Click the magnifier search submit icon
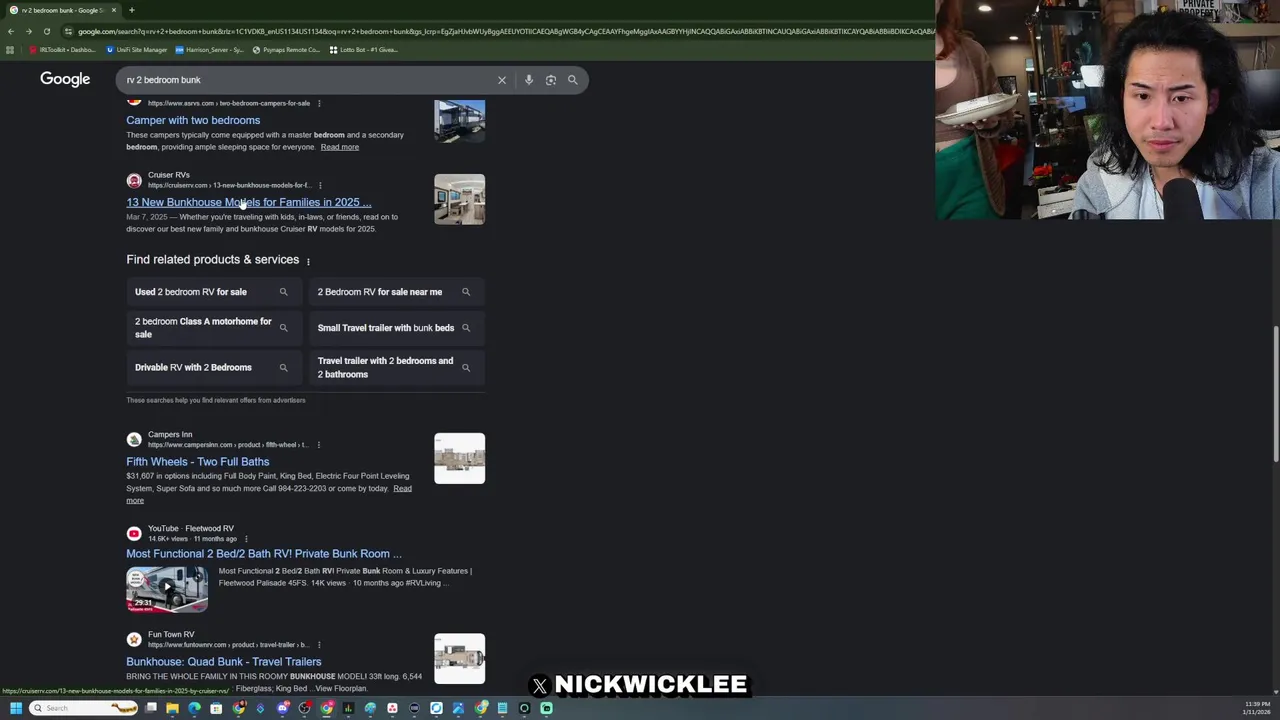This screenshot has width=1280, height=720. point(573,80)
